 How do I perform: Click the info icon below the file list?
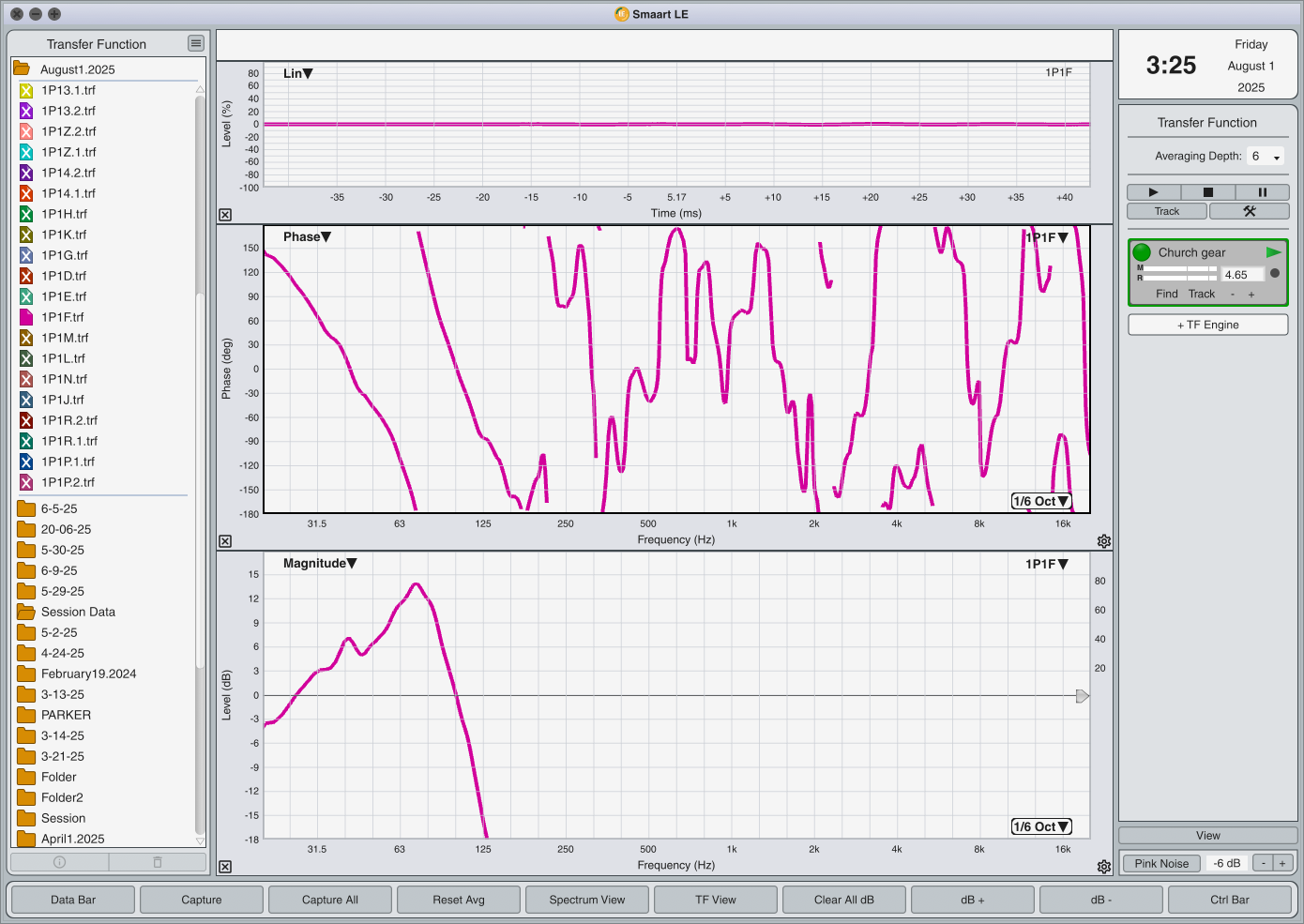tap(59, 862)
